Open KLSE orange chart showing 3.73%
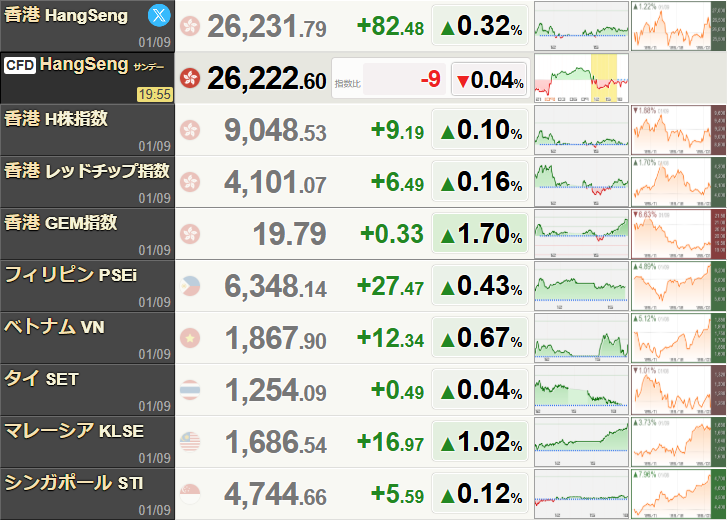The image size is (727, 520). click(x=679, y=442)
